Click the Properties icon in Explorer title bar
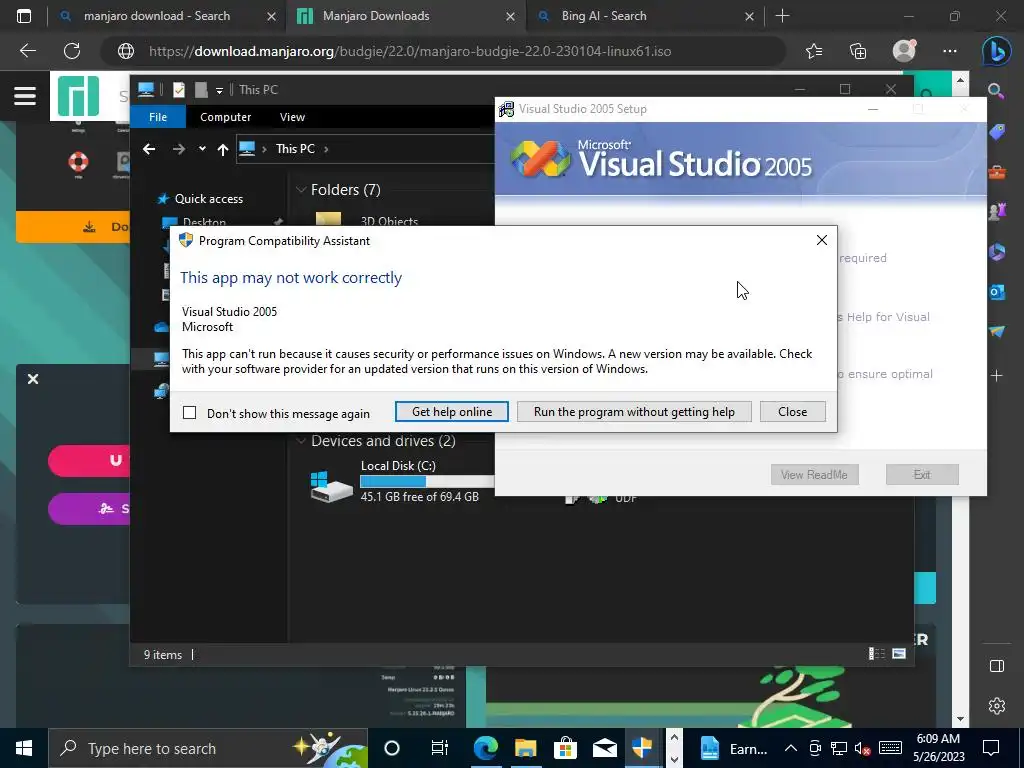This screenshot has width=1024, height=768. coord(179,89)
